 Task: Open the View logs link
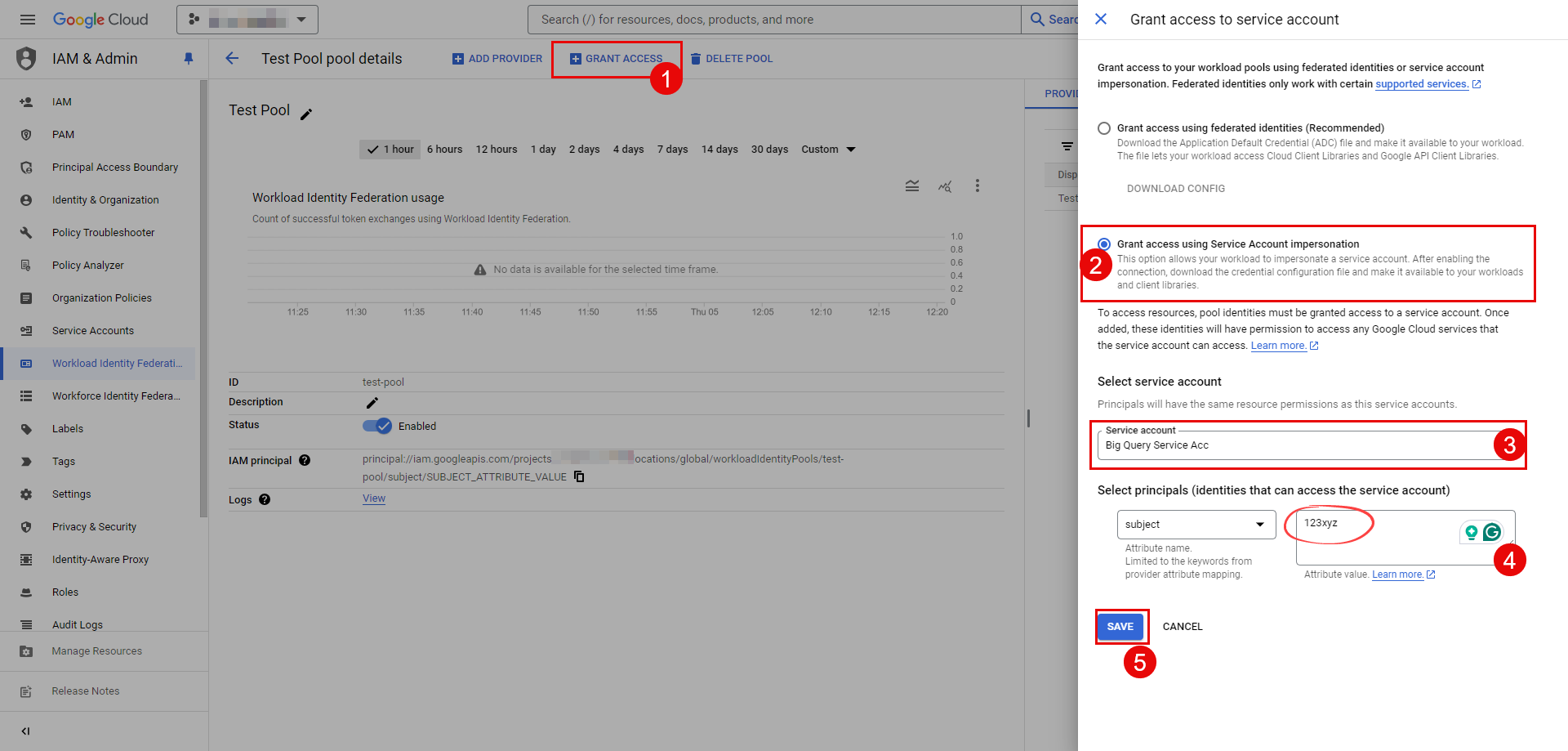click(x=374, y=498)
